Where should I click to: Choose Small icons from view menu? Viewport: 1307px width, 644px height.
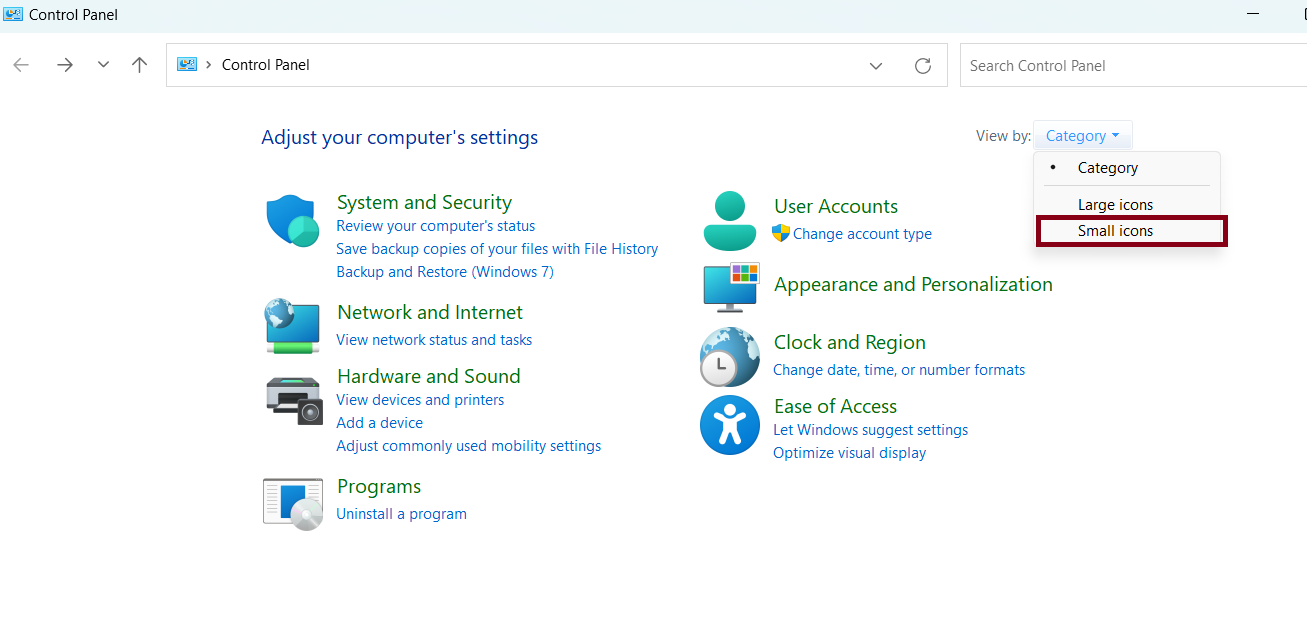(1115, 231)
